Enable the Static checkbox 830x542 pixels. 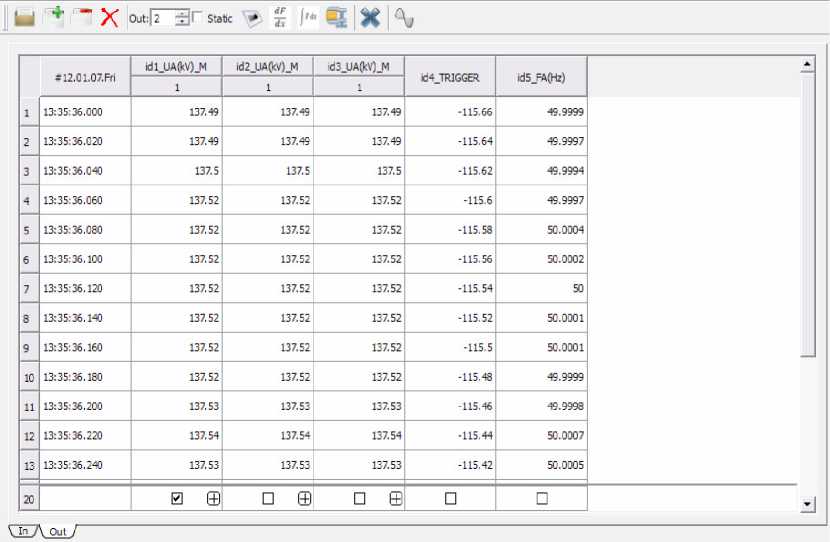click(197, 18)
